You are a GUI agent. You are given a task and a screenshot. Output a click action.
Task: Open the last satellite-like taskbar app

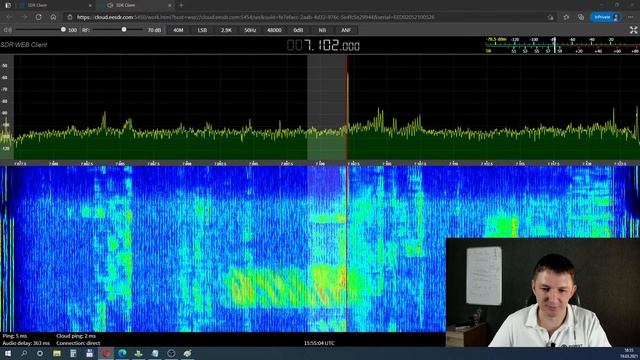tap(187, 353)
